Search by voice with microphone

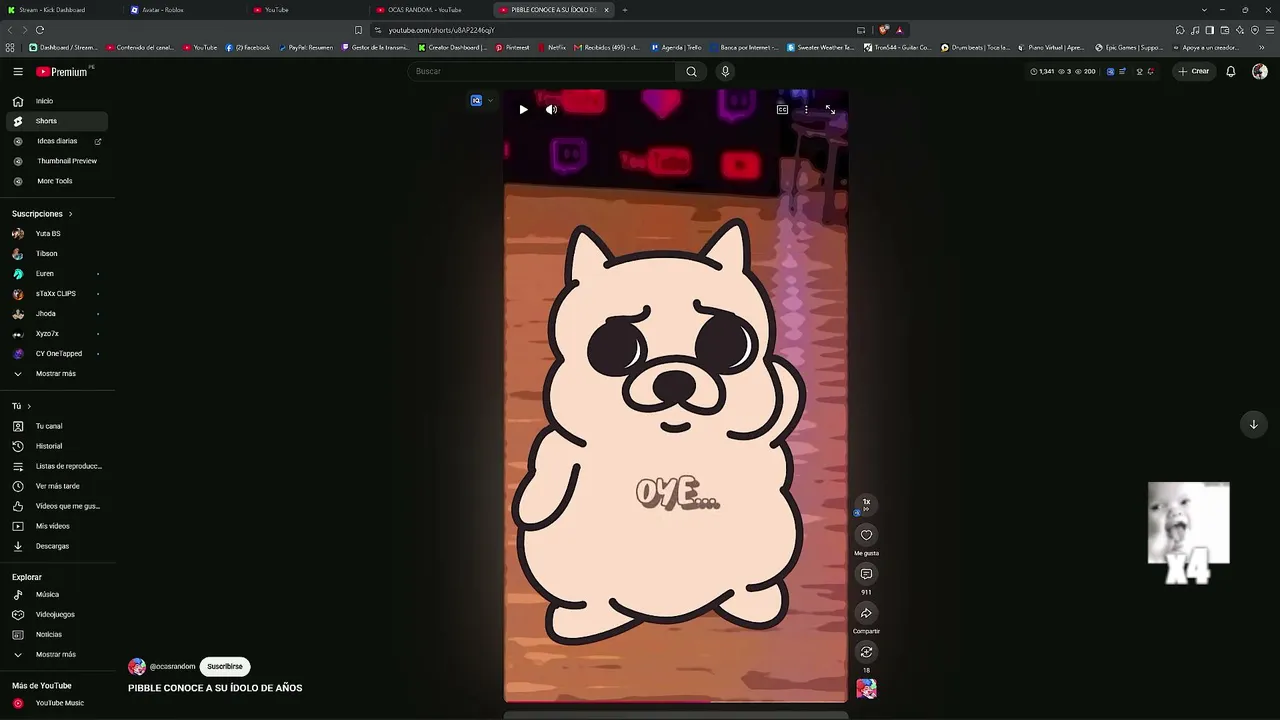click(725, 72)
